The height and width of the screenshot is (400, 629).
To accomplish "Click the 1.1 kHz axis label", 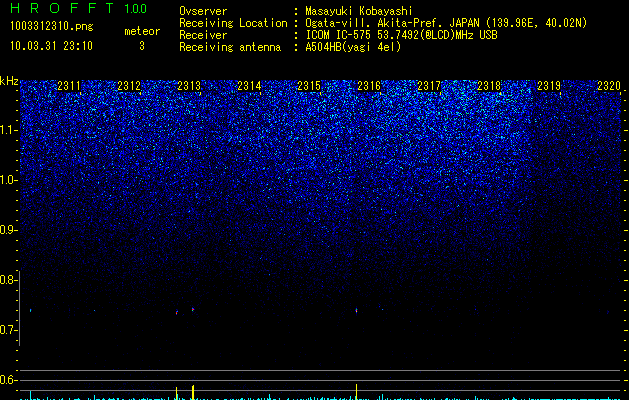I will 8,130.
